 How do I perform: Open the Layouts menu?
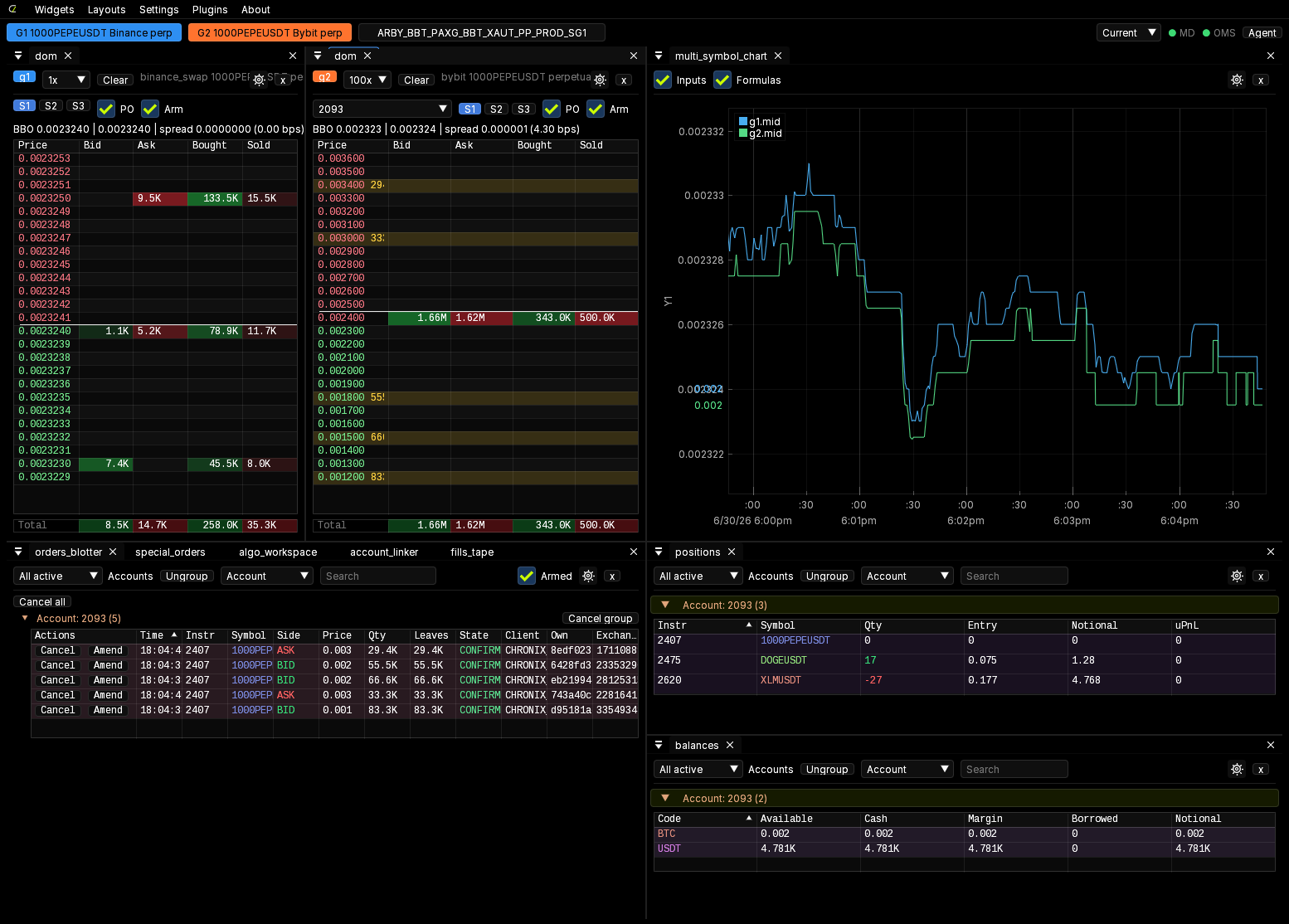(107, 10)
